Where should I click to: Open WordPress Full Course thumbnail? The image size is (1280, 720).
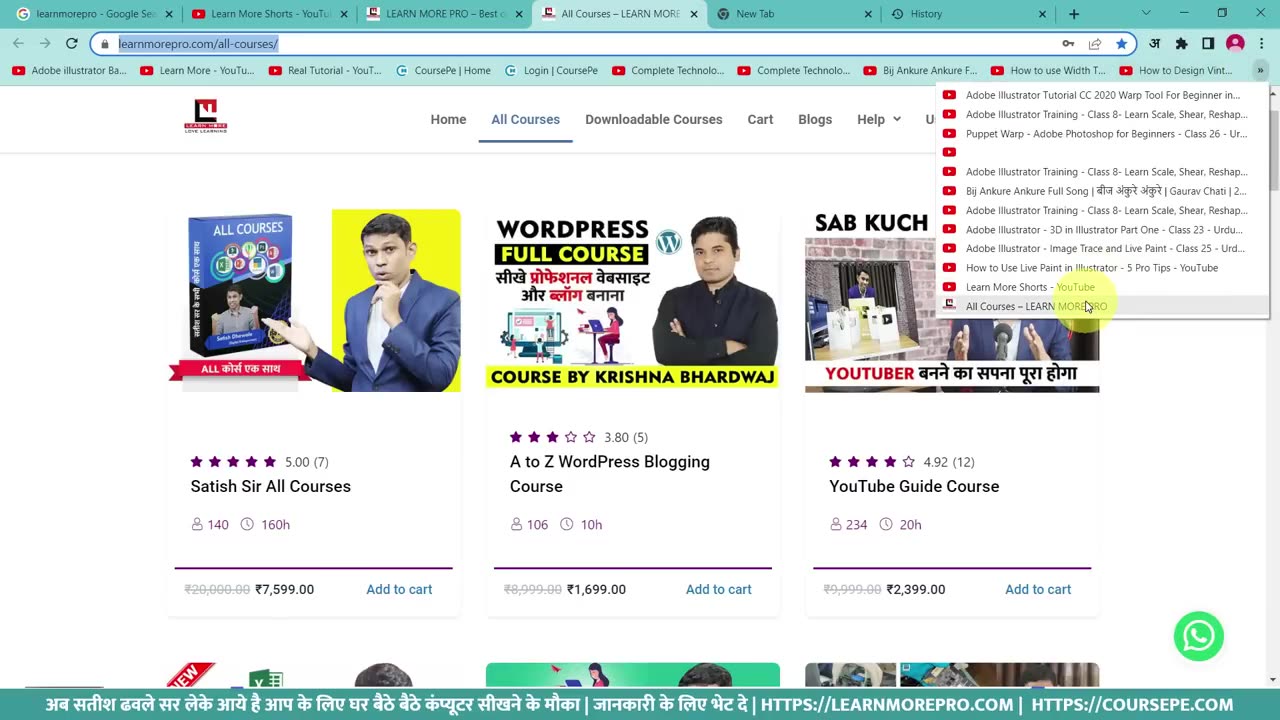coord(633,300)
